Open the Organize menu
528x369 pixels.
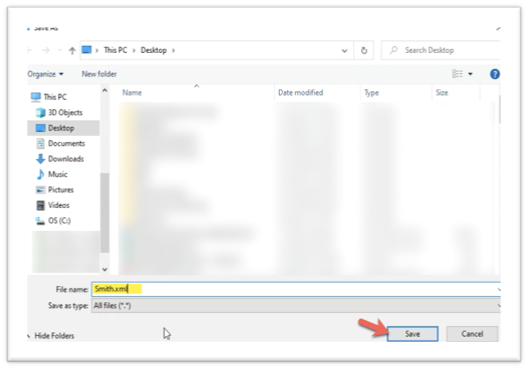point(45,74)
